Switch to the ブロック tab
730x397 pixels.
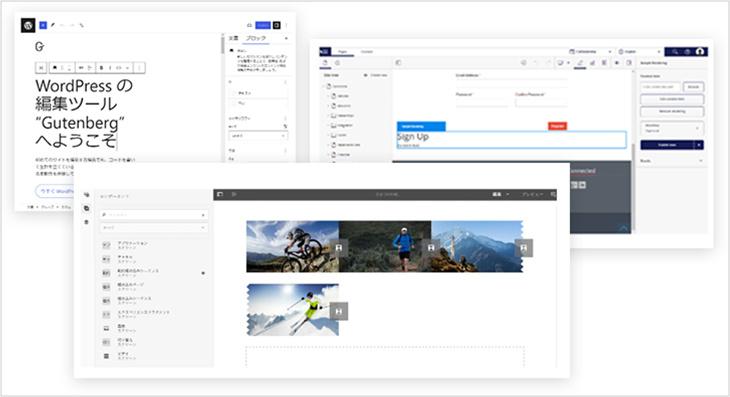(x=256, y=38)
